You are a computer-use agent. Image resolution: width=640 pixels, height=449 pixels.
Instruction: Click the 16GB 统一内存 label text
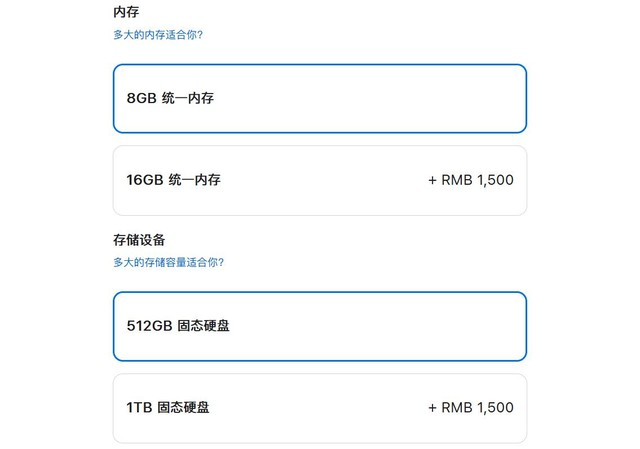click(x=174, y=181)
